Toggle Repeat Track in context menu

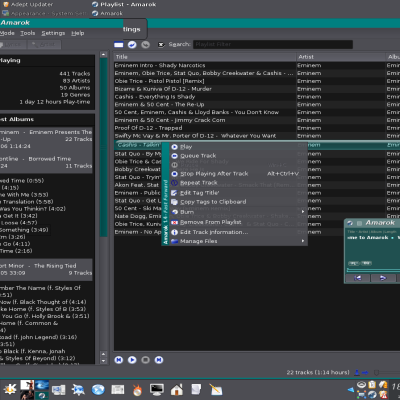(234, 183)
